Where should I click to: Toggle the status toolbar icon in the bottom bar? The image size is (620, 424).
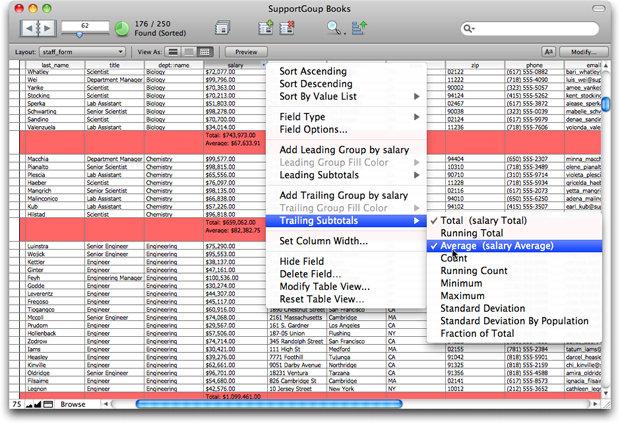48,404
